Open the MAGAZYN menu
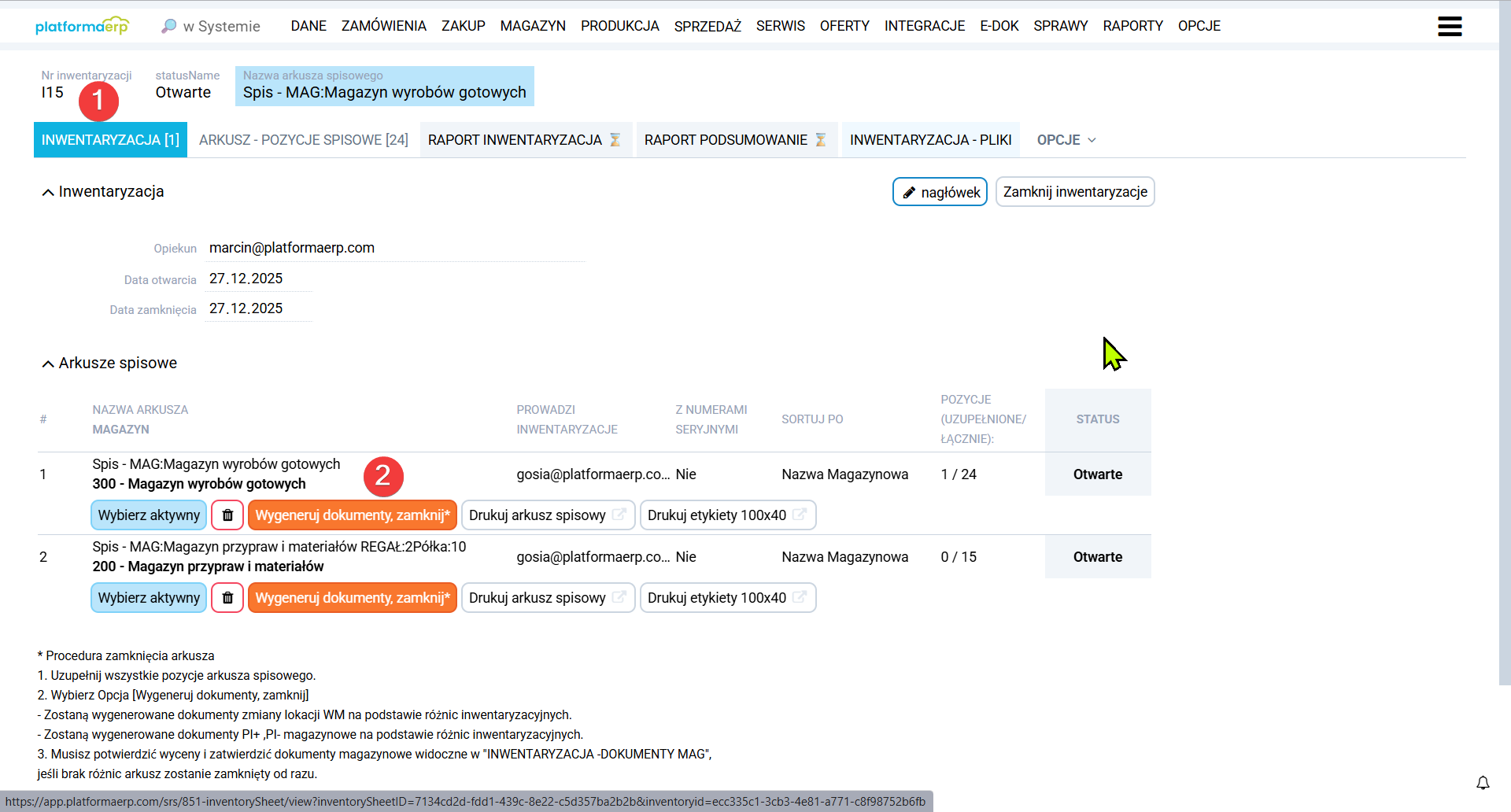 [x=533, y=26]
